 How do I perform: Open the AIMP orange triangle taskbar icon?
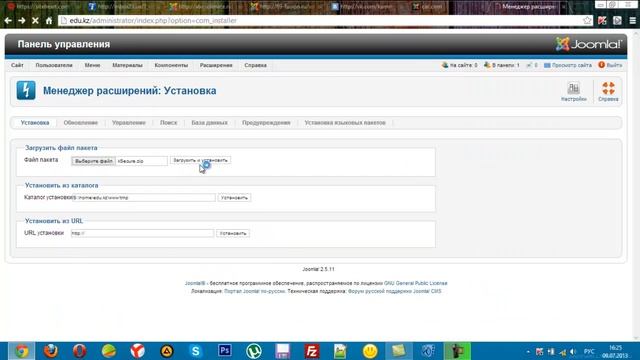(167, 351)
